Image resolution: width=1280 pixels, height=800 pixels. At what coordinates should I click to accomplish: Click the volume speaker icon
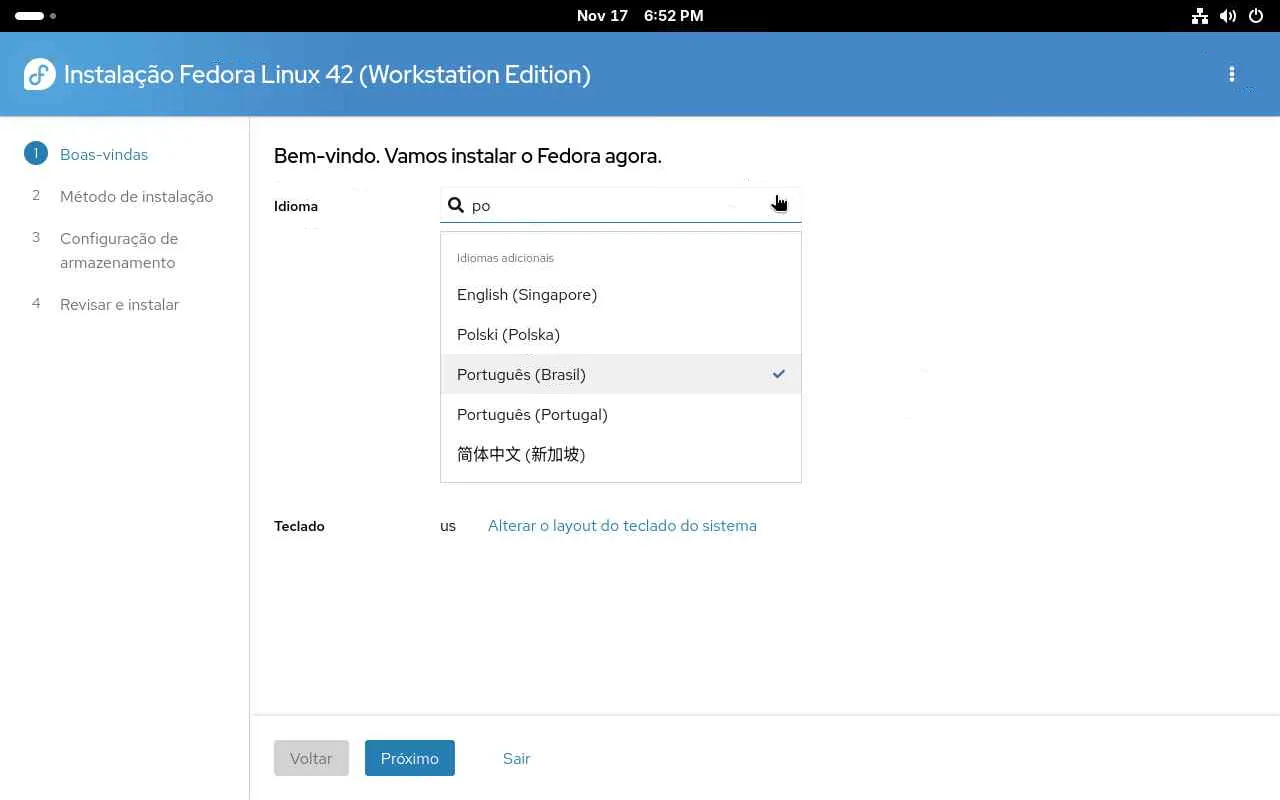tap(1228, 16)
